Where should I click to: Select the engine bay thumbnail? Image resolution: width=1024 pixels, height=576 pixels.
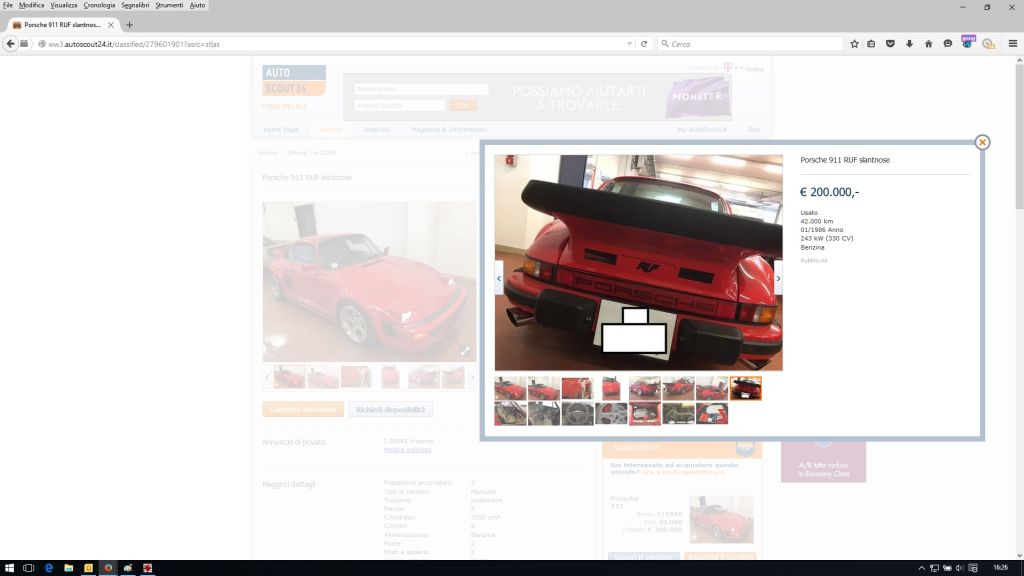pyautogui.click(x=645, y=413)
